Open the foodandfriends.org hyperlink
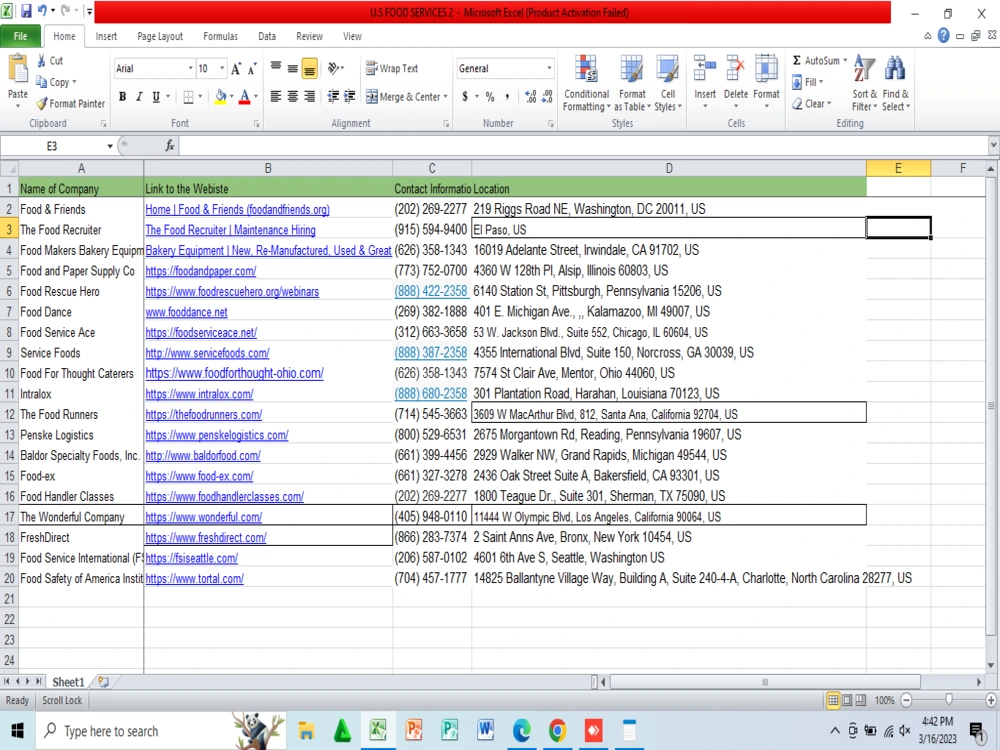 [237, 210]
